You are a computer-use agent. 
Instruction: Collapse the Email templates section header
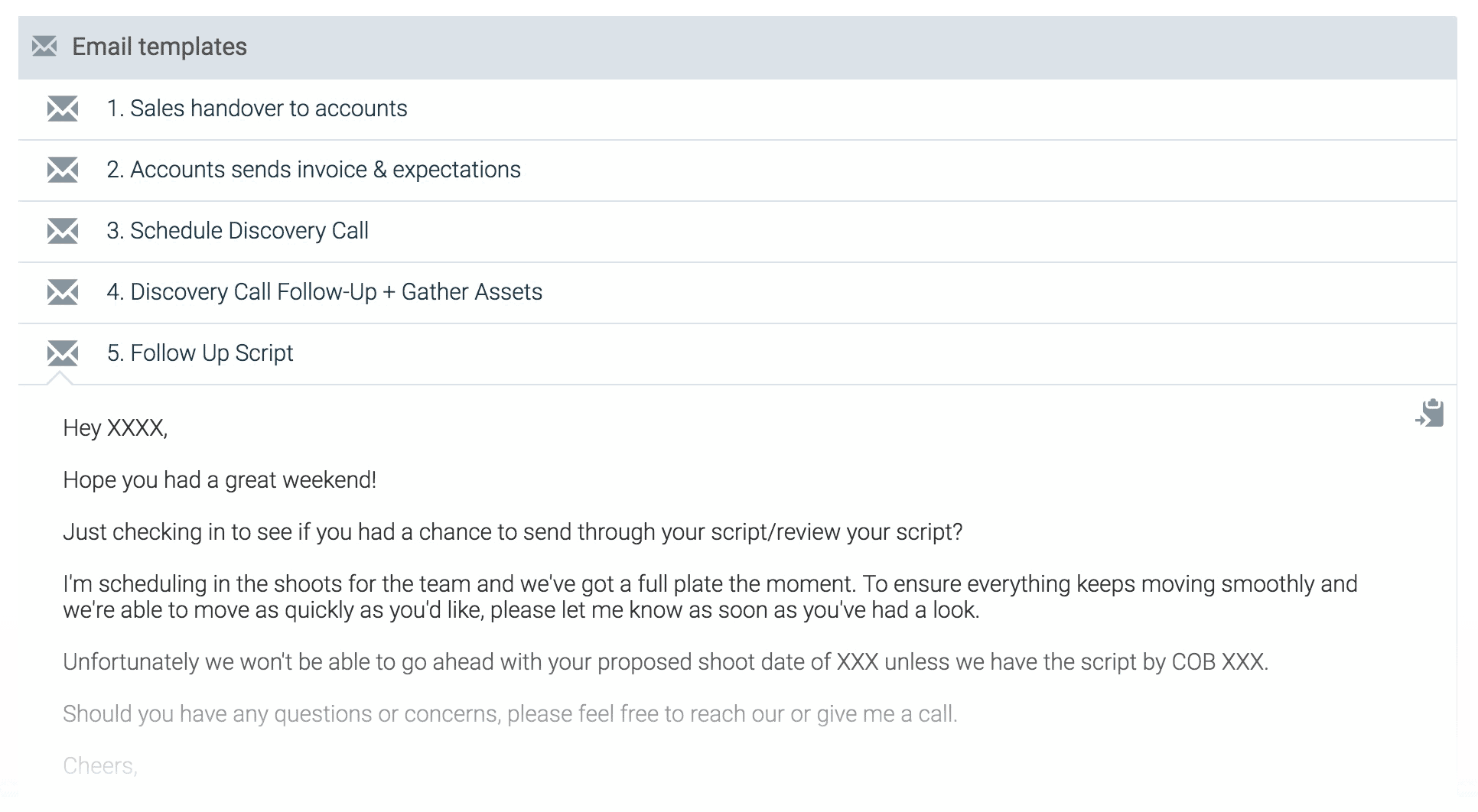coord(737,47)
